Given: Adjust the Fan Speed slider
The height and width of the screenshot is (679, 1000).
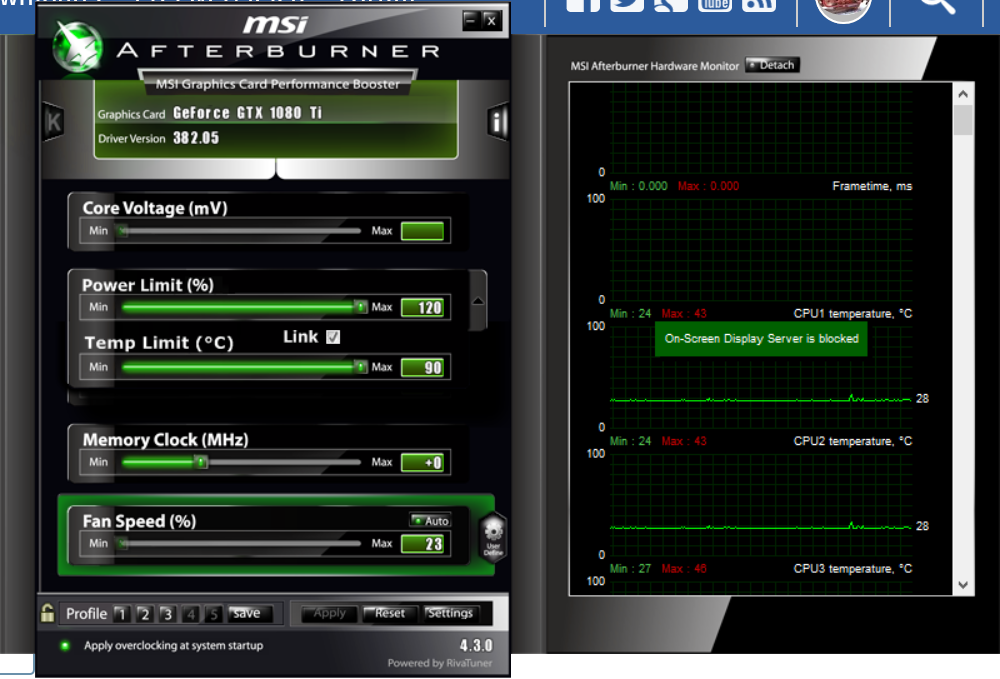Looking at the screenshot, I should 241,544.
